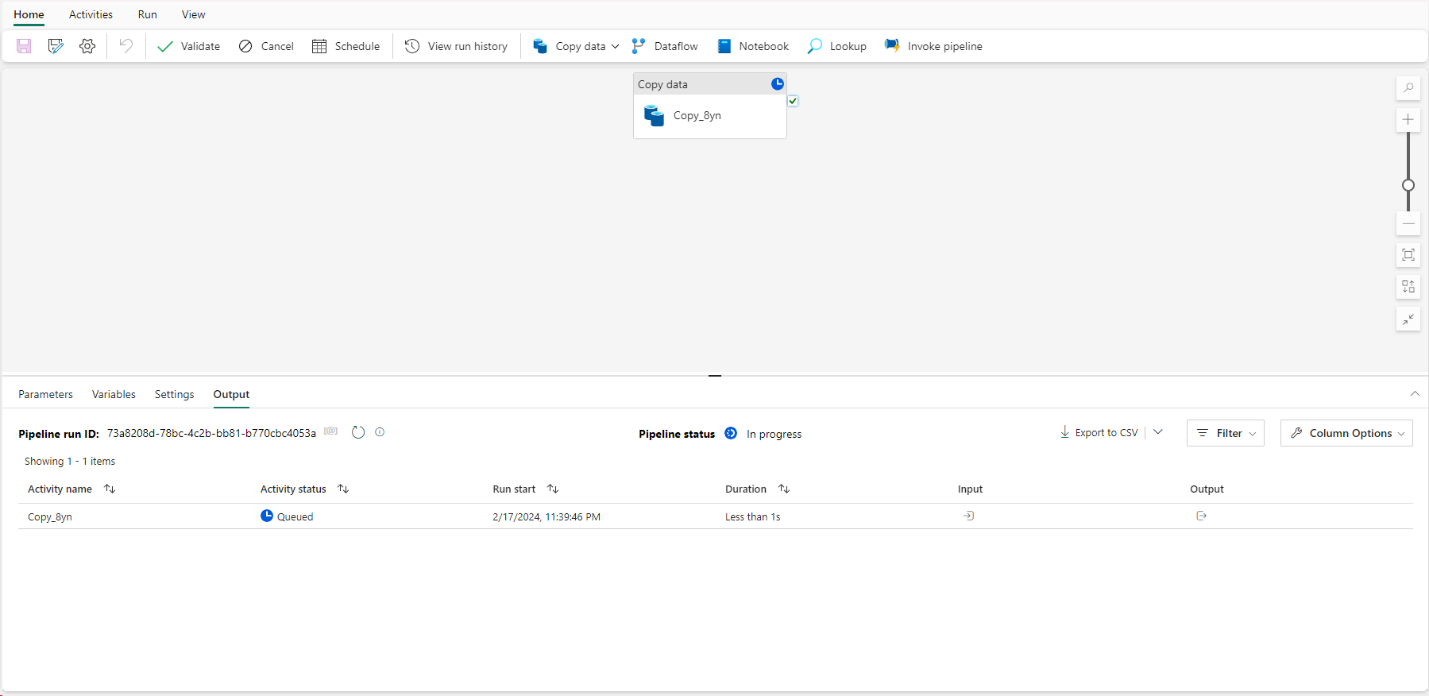The height and width of the screenshot is (696, 1429).
Task: Collapse the bottom panel chevron
Action: click(x=1414, y=394)
